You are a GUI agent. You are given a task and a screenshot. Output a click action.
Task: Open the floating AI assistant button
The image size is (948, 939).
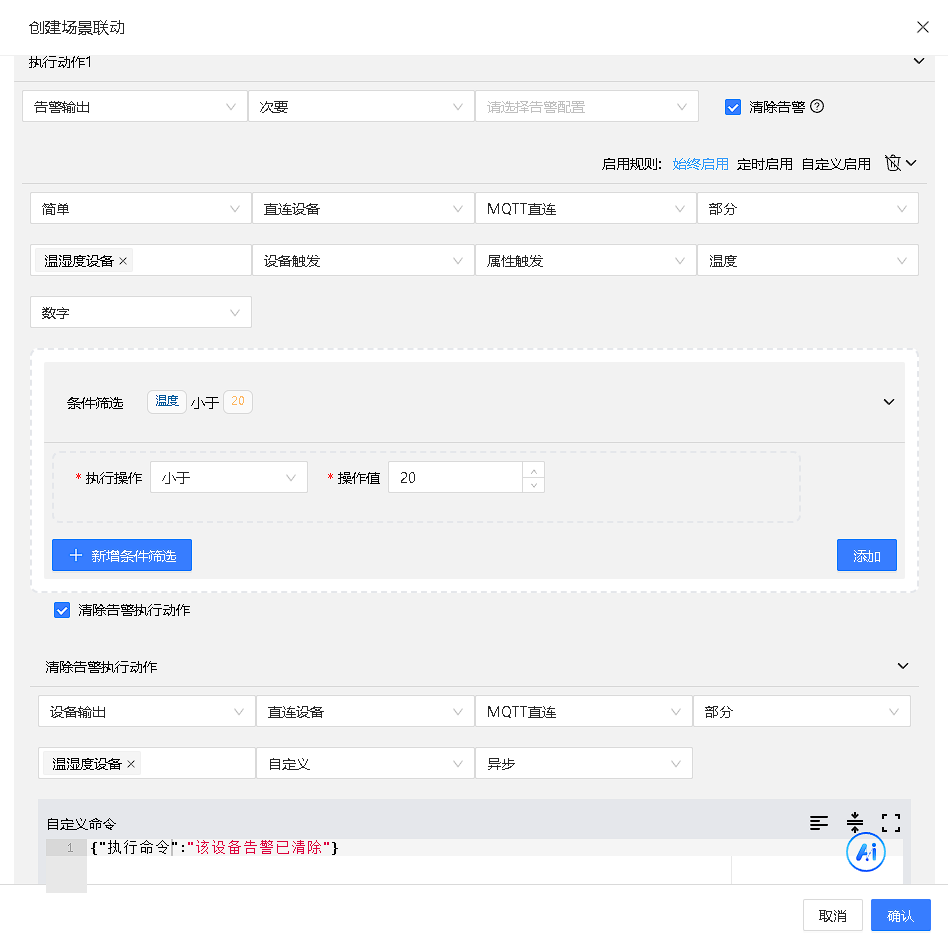coord(866,852)
